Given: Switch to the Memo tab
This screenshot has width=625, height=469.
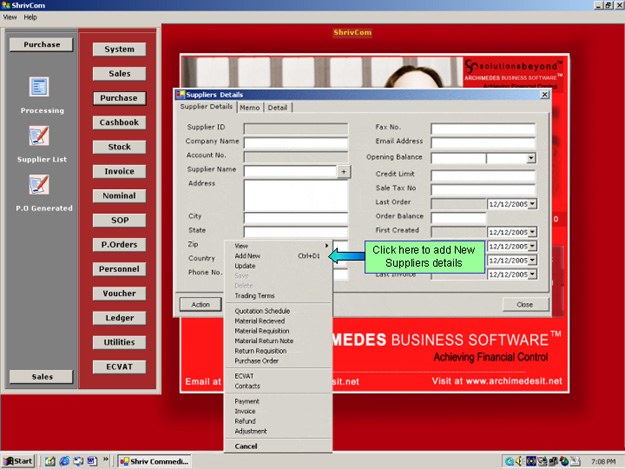Looking at the screenshot, I should pos(250,107).
